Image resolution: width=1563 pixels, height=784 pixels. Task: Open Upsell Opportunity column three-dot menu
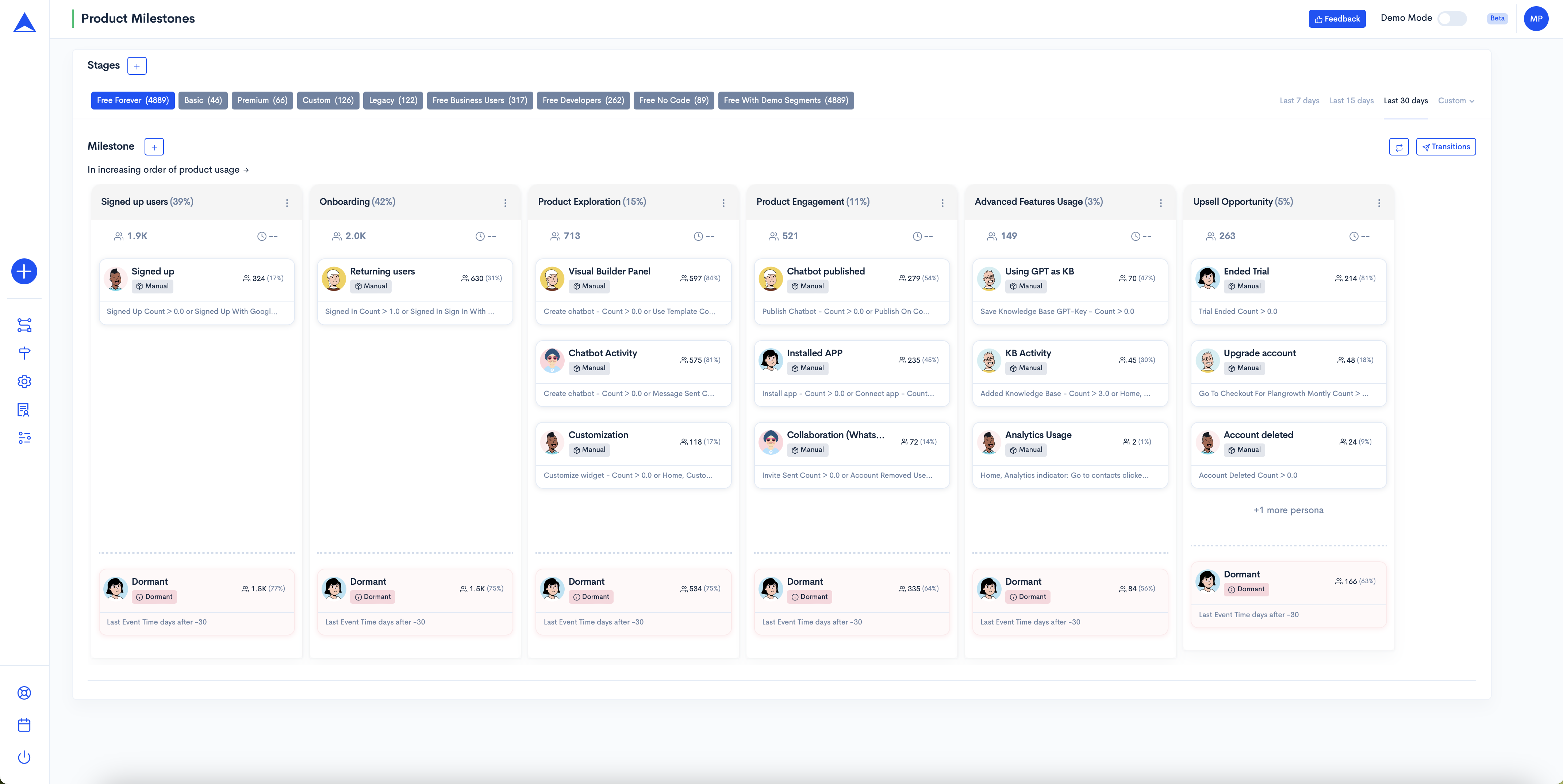coord(1379,203)
